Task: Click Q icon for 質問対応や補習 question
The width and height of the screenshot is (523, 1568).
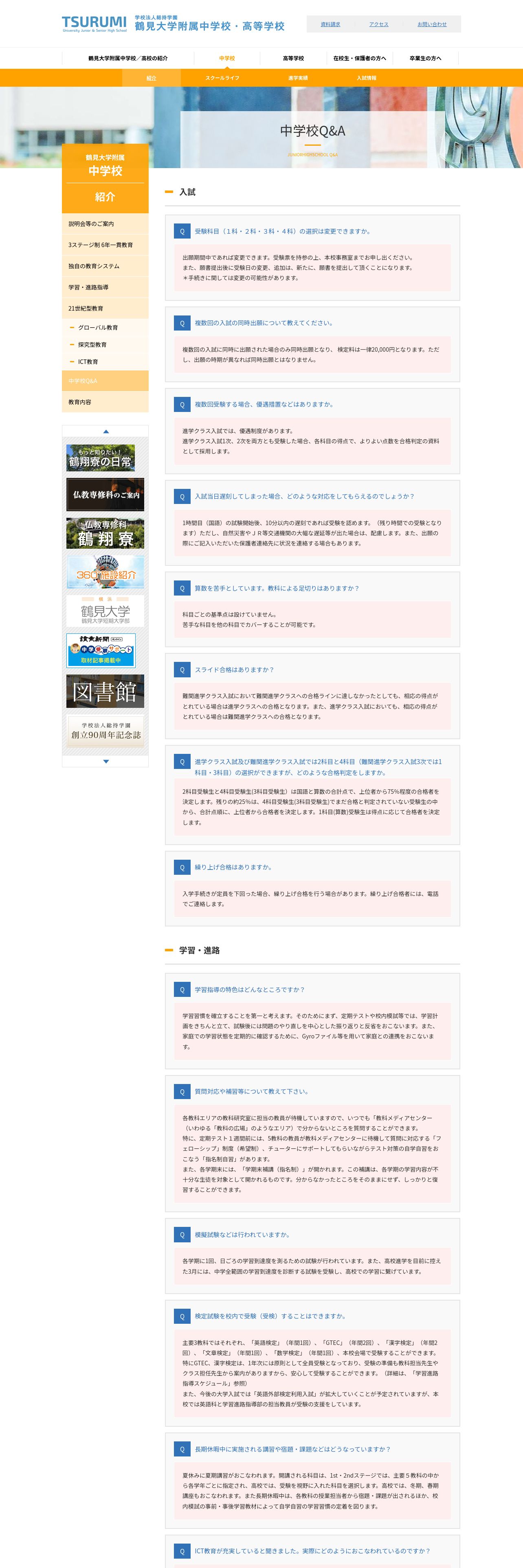Action: [x=181, y=1092]
